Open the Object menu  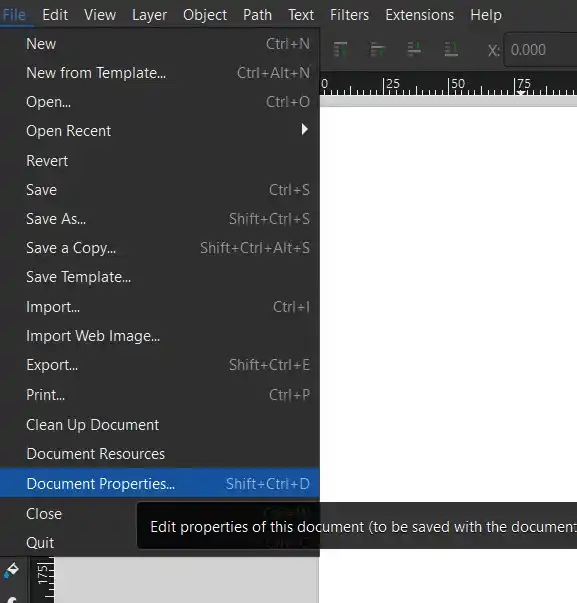[205, 15]
